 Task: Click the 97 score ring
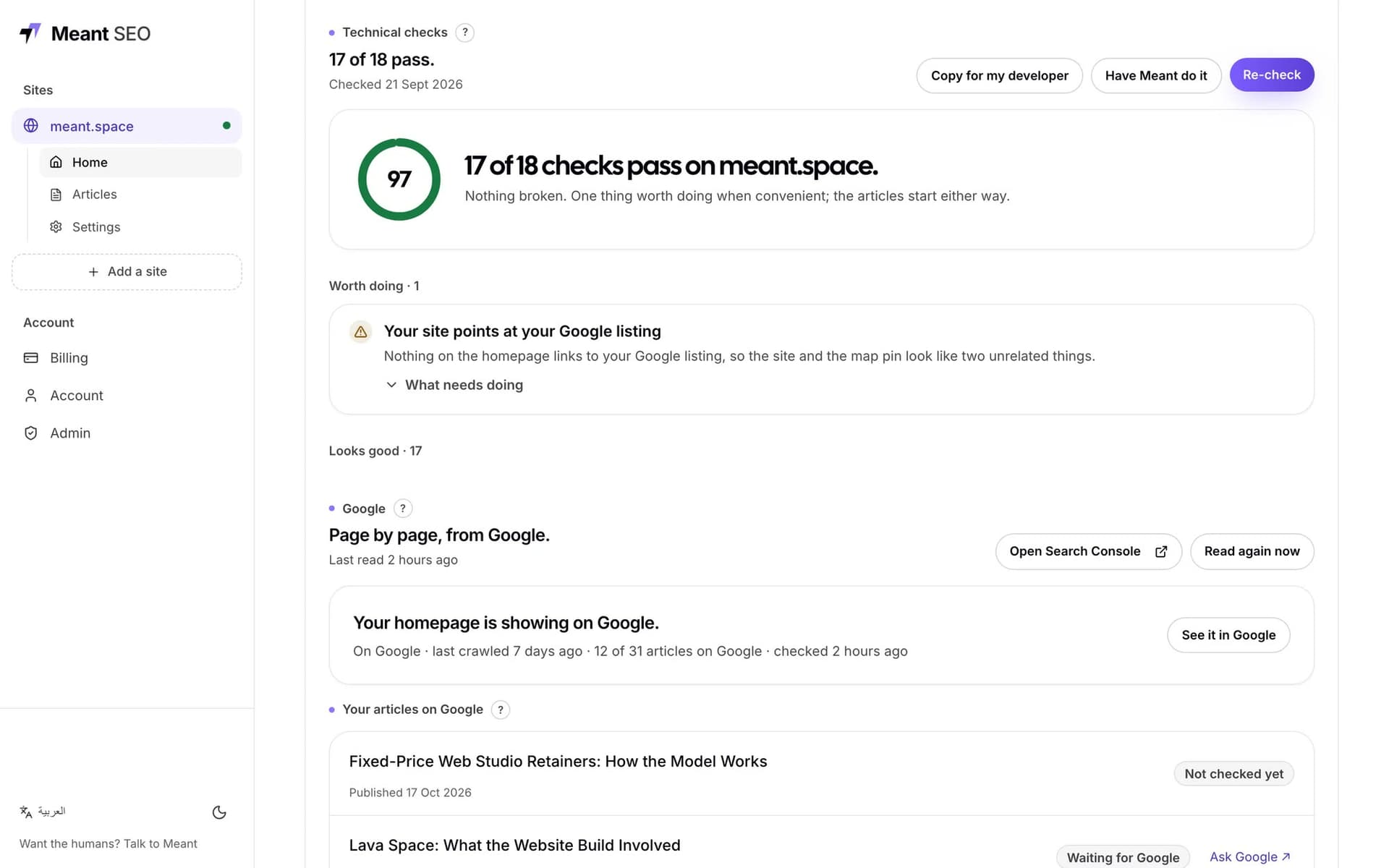pyautogui.click(x=399, y=179)
